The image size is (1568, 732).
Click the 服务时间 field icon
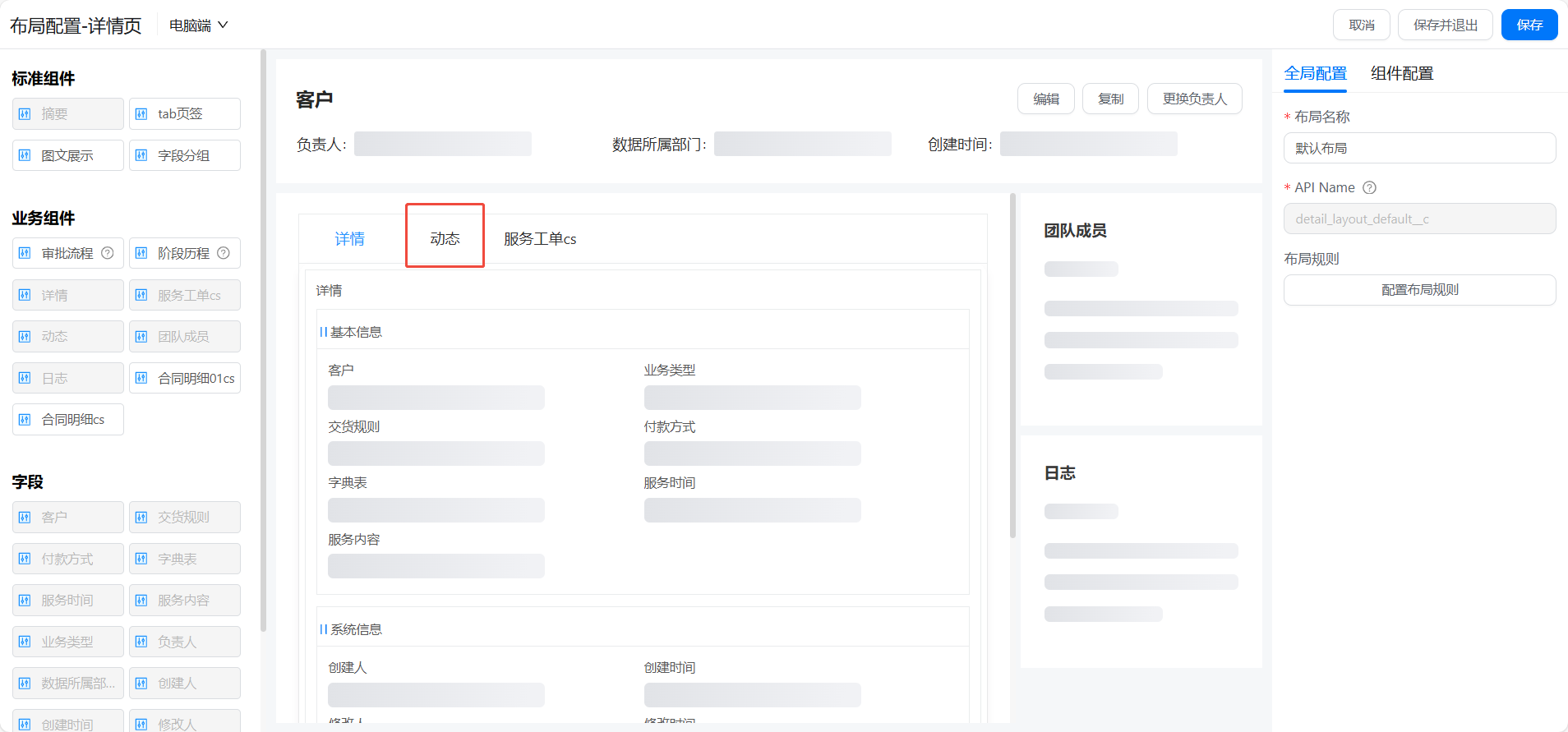[x=25, y=601]
